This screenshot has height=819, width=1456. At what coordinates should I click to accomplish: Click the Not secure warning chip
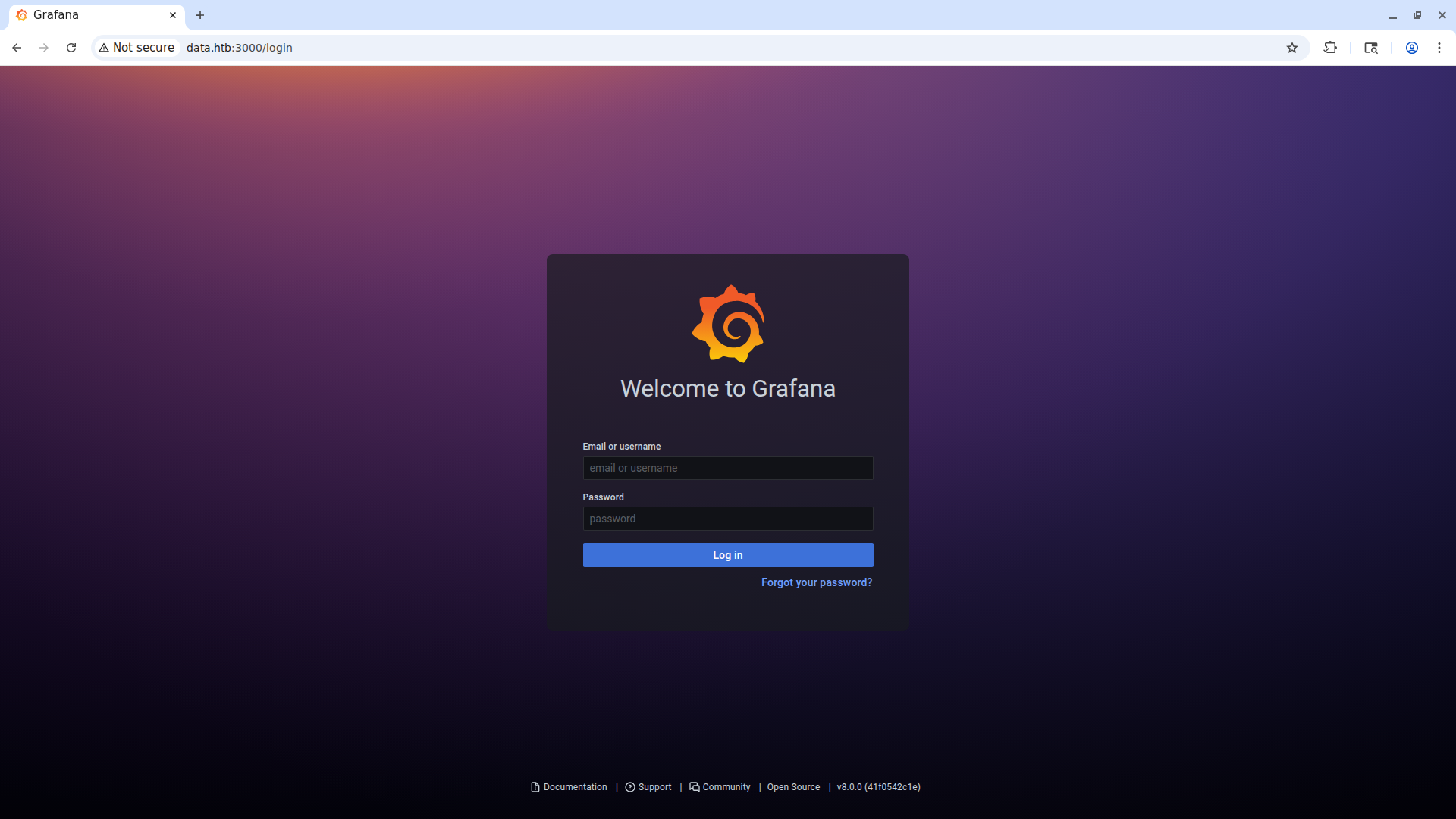click(136, 48)
